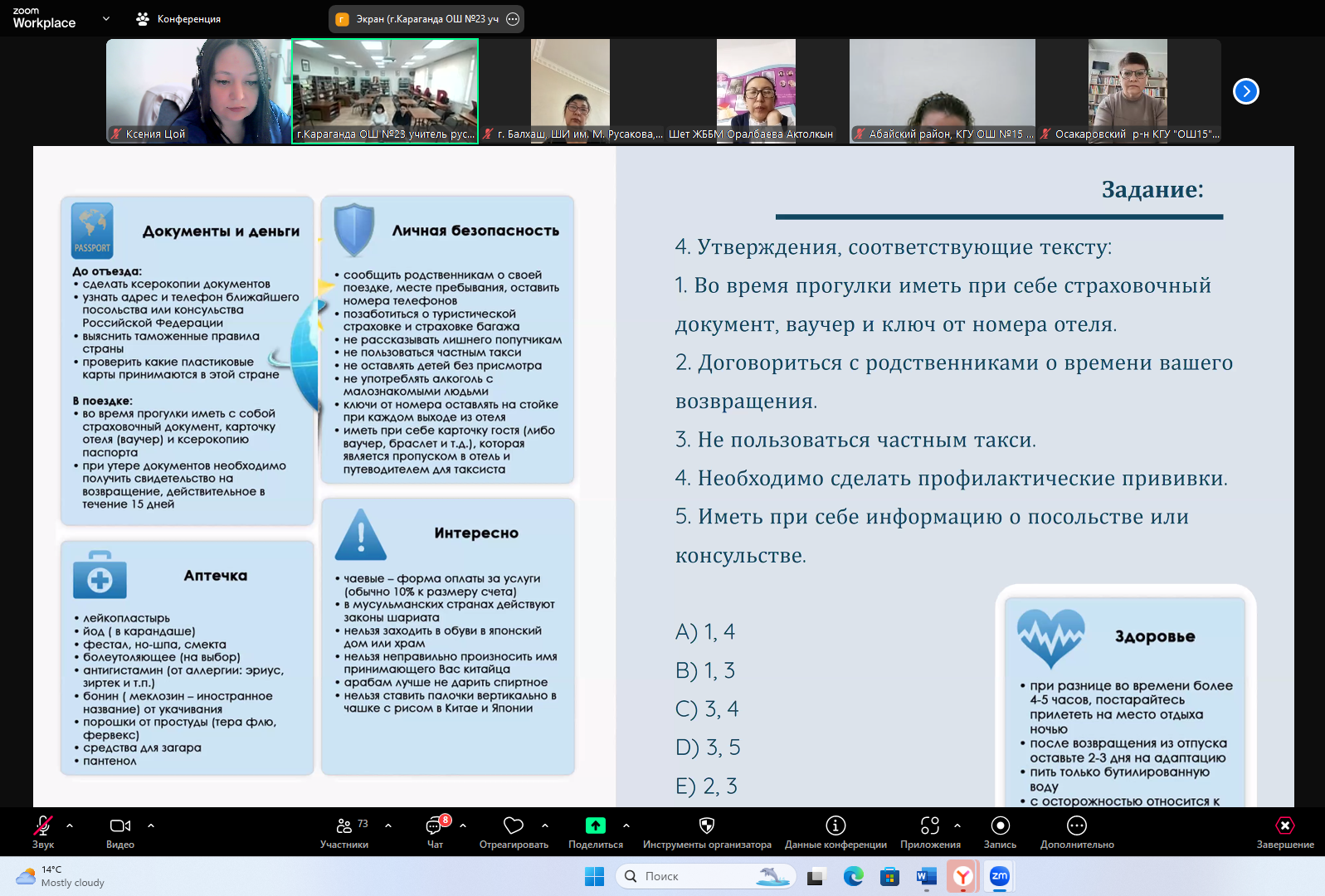Image resolution: width=1325 pixels, height=896 pixels.
Task: Select г.Караганда ОШ №23 video thumbnail
Action: coord(385,91)
